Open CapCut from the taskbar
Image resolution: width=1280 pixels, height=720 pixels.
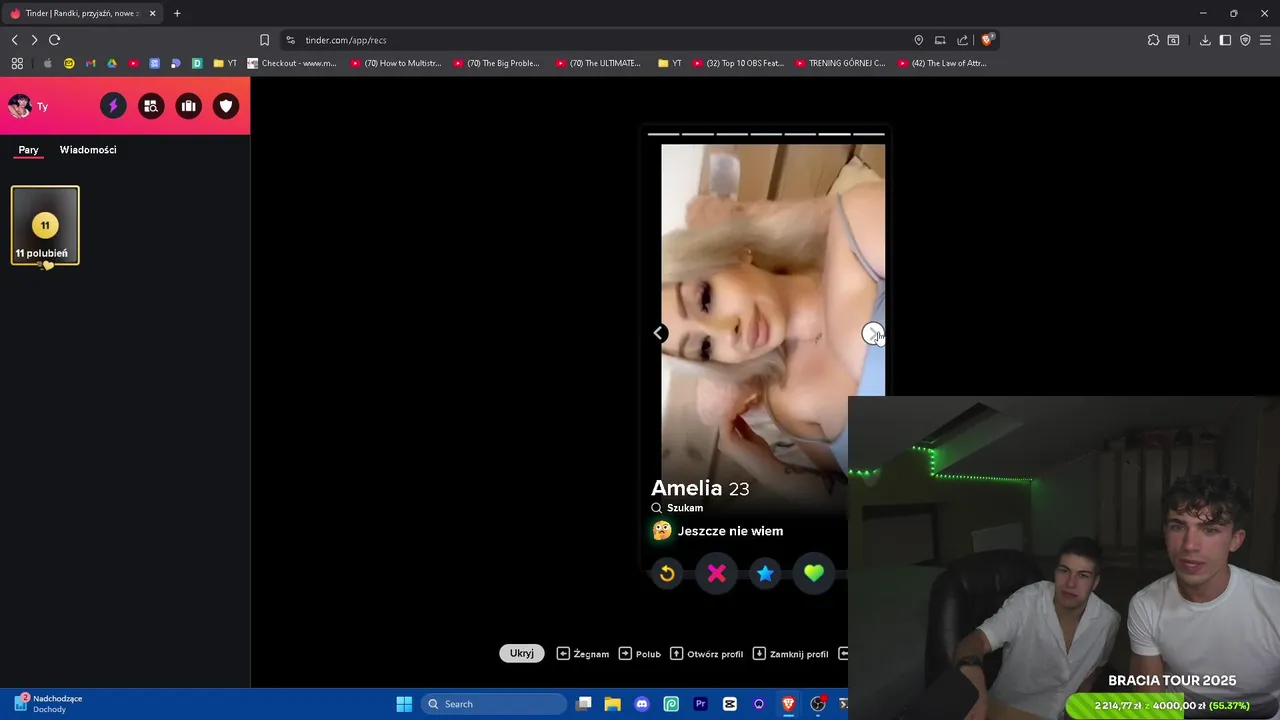point(730,704)
